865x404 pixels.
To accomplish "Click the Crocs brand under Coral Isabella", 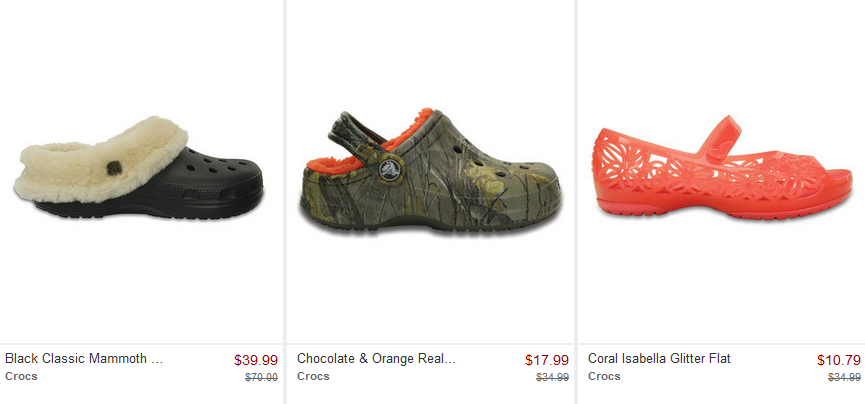I will coord(604,376).
